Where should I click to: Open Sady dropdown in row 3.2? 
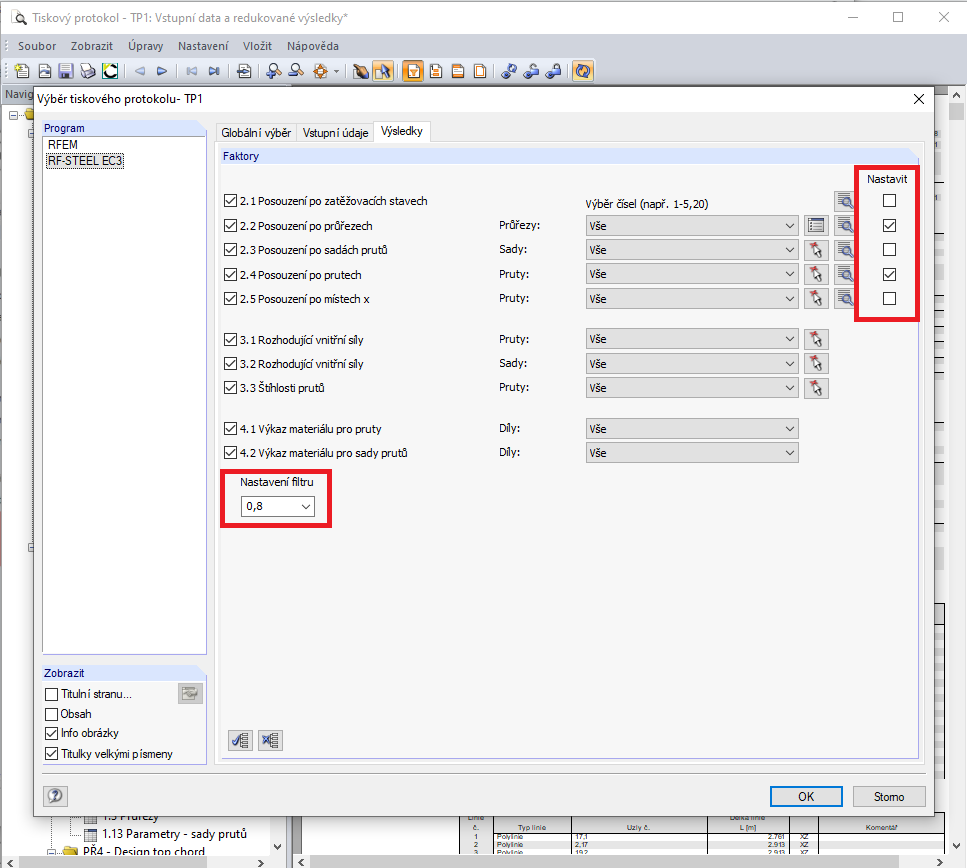pyautogui.click(x=692, y=363)
